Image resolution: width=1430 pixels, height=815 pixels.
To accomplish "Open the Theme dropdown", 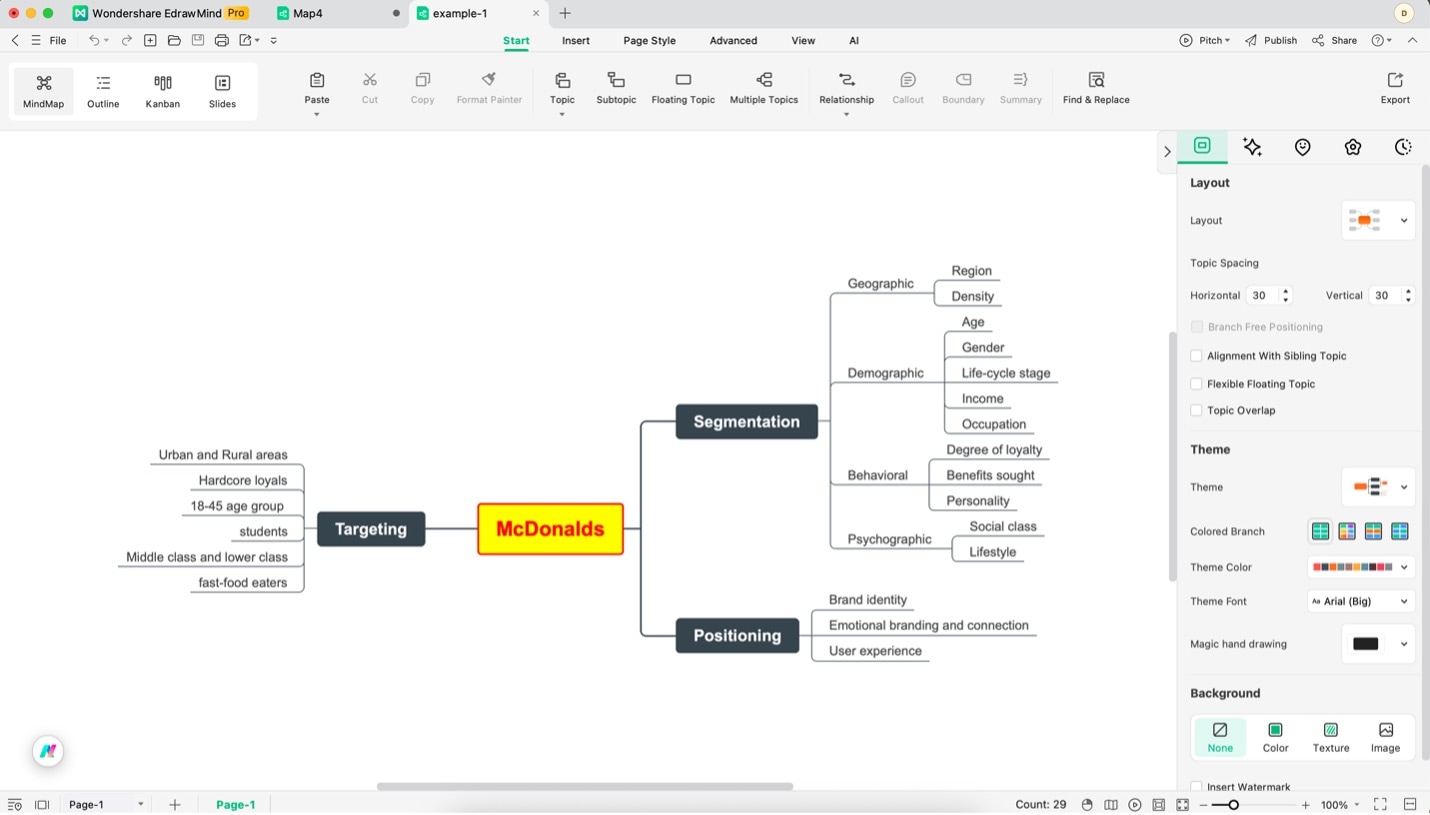I will coord(1378,487).
